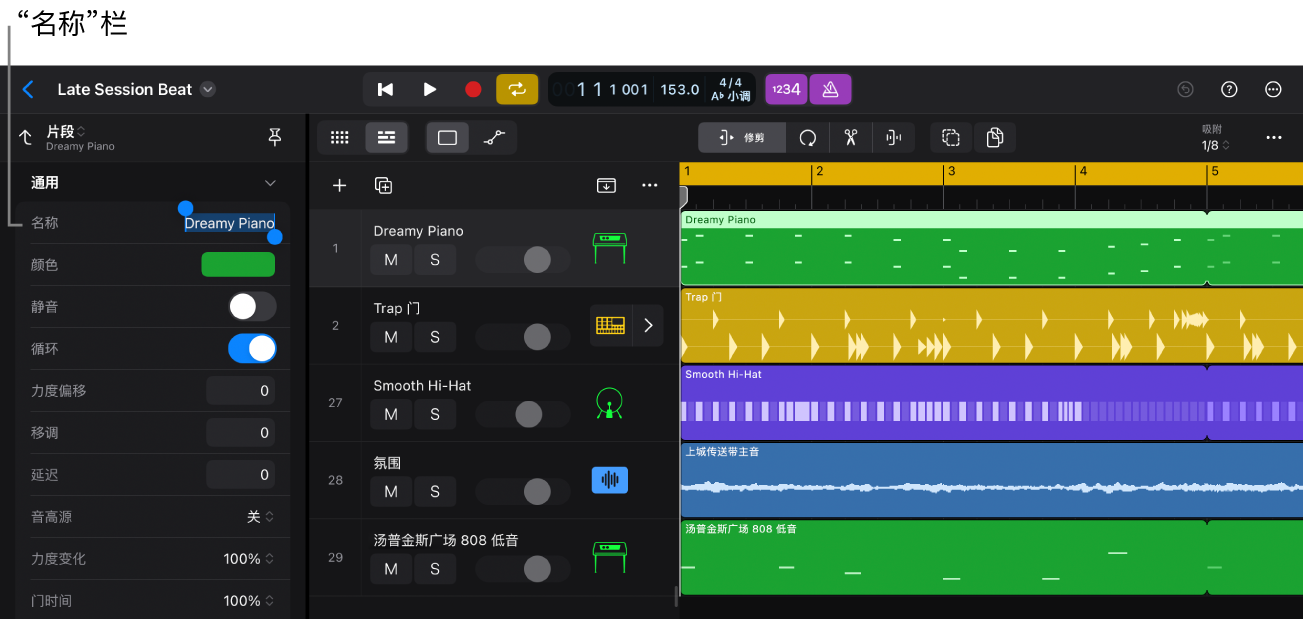1303x620 pixels.
Task: Switch to the tracks view button
Action: coord(386,138)
